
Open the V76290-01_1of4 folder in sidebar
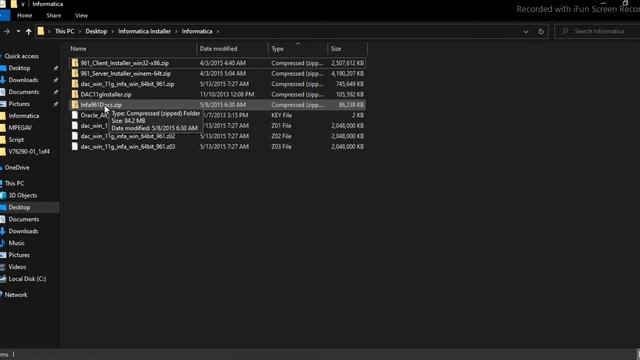point(29,151)
